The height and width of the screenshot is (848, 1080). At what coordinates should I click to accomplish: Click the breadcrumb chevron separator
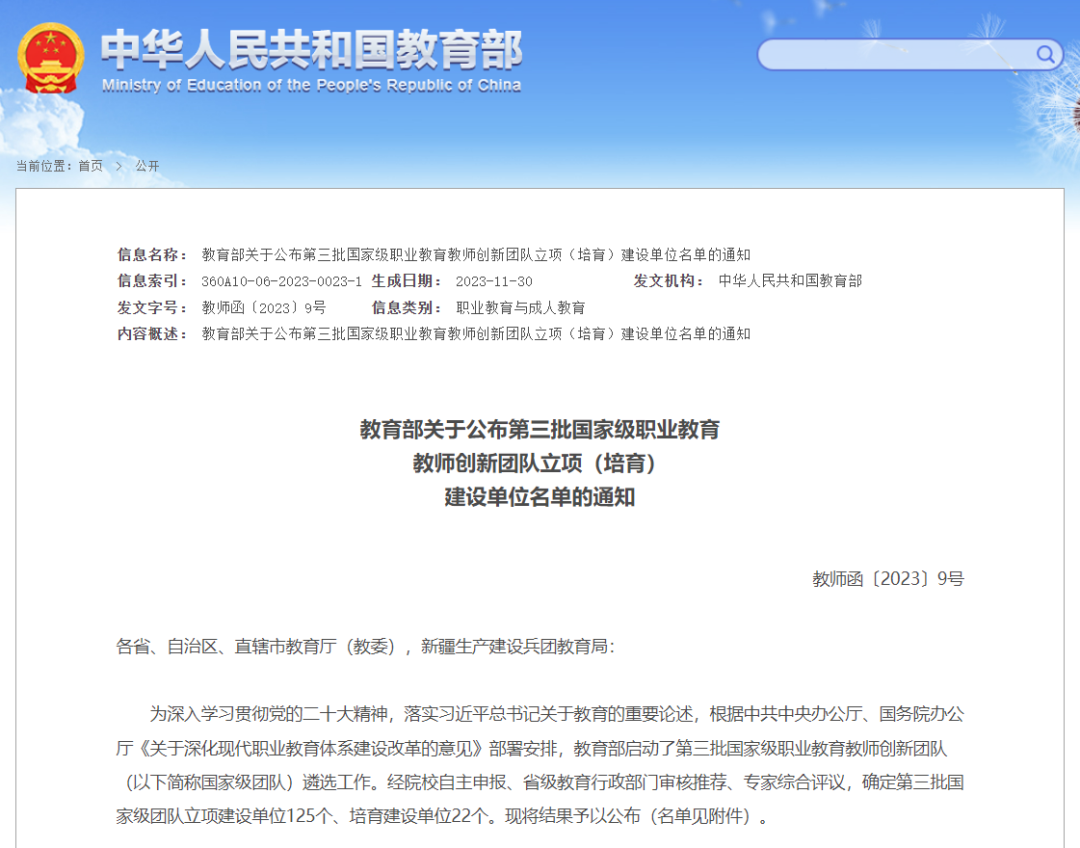click(118, 166)
